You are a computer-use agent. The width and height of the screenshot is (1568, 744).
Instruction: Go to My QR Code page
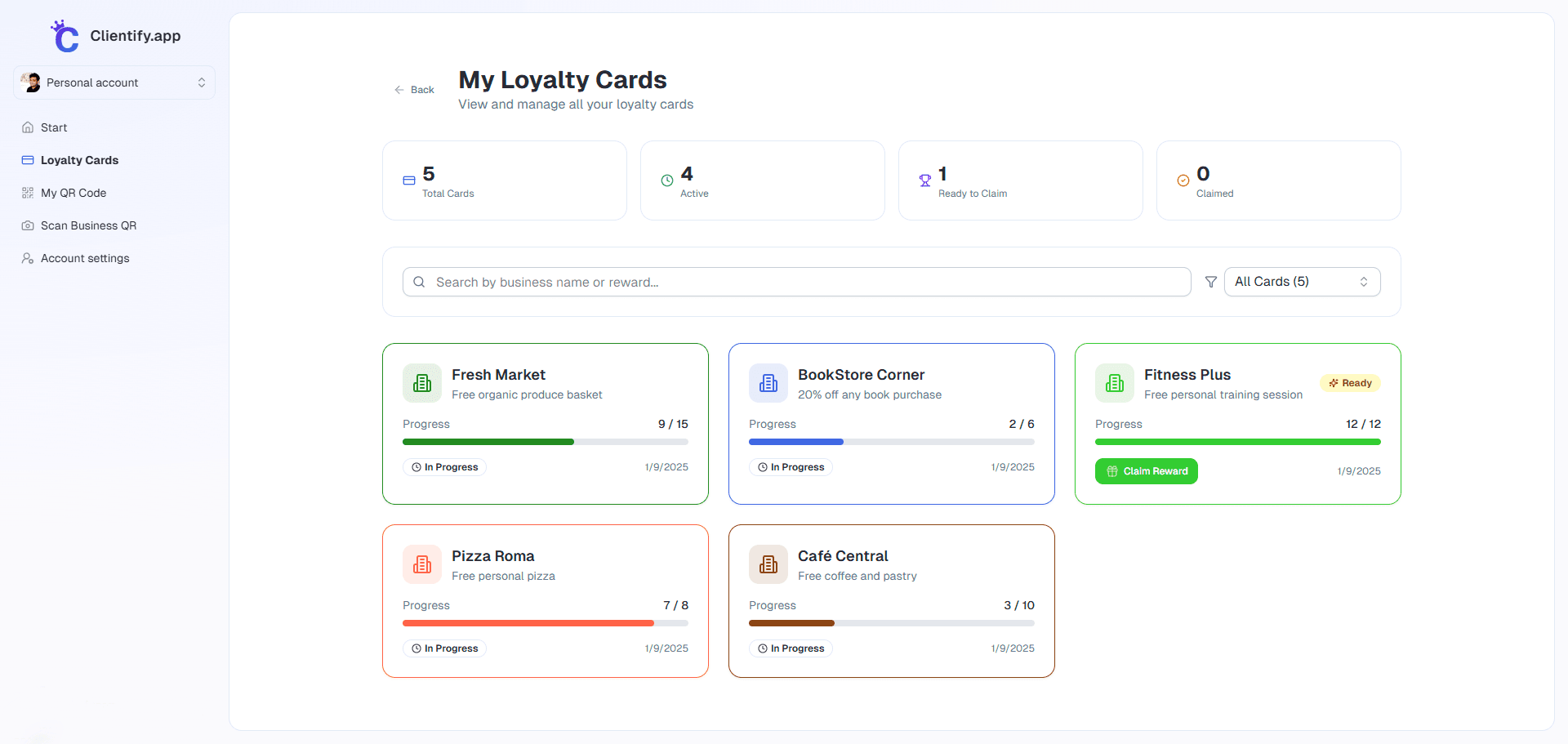73,193
